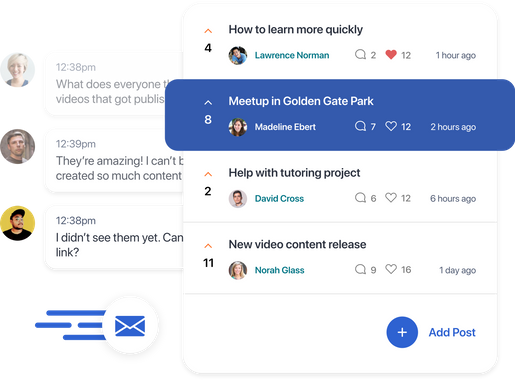This screenshot has width=515, height=380.
Task: Click the blue plus Add Post button
Action: pyautogui.click(x=402, y=332)
